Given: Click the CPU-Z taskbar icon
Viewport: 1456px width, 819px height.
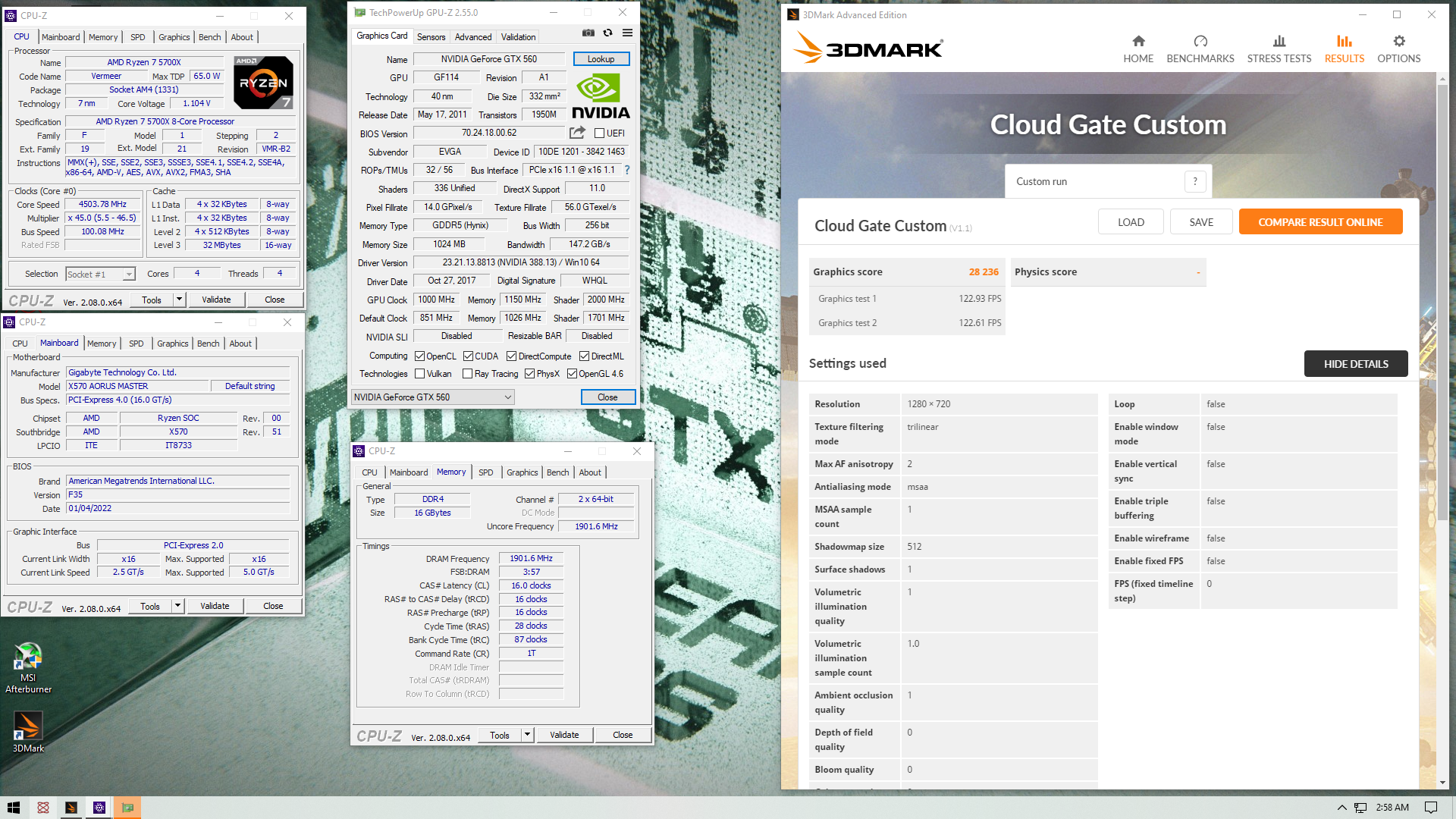Looking at the screenshot, I should [x=99, y=808].
